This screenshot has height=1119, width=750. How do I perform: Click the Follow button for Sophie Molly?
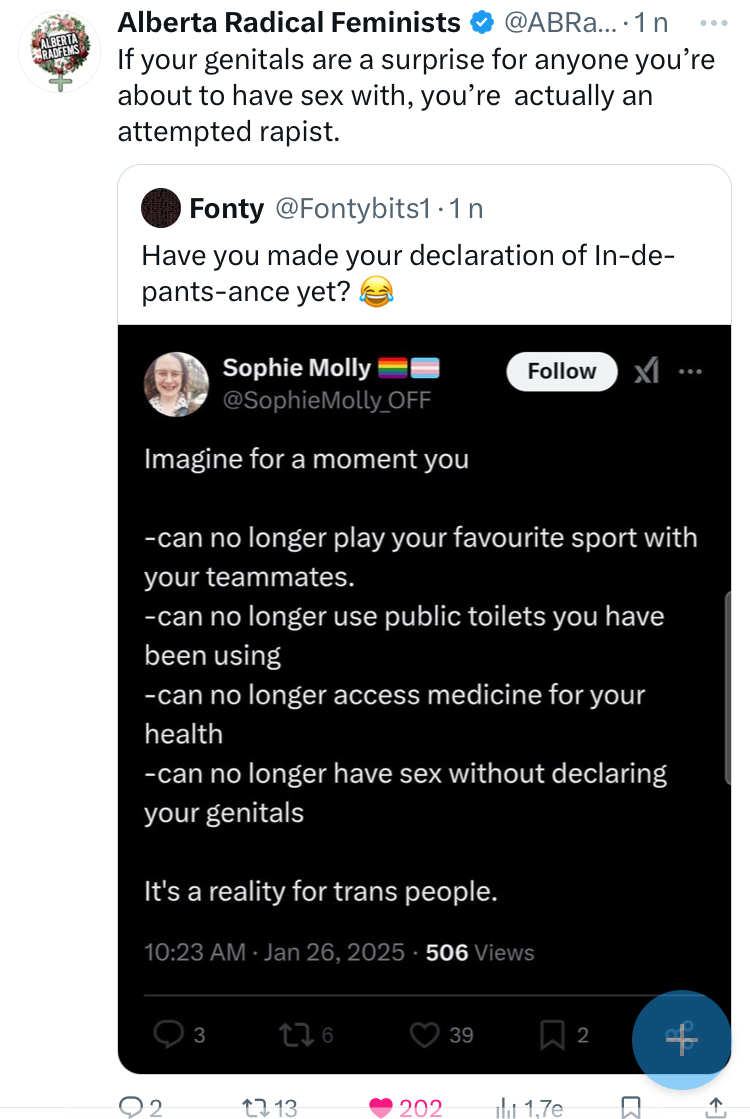coord(561,371)
